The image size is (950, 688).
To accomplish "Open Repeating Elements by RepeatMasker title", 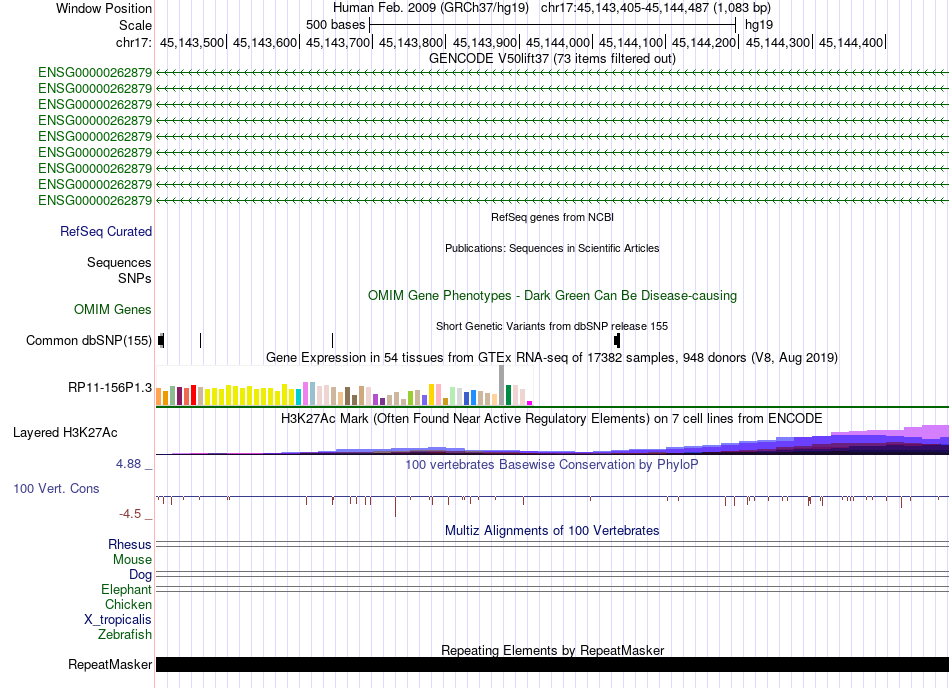I will tap(552, 650).
